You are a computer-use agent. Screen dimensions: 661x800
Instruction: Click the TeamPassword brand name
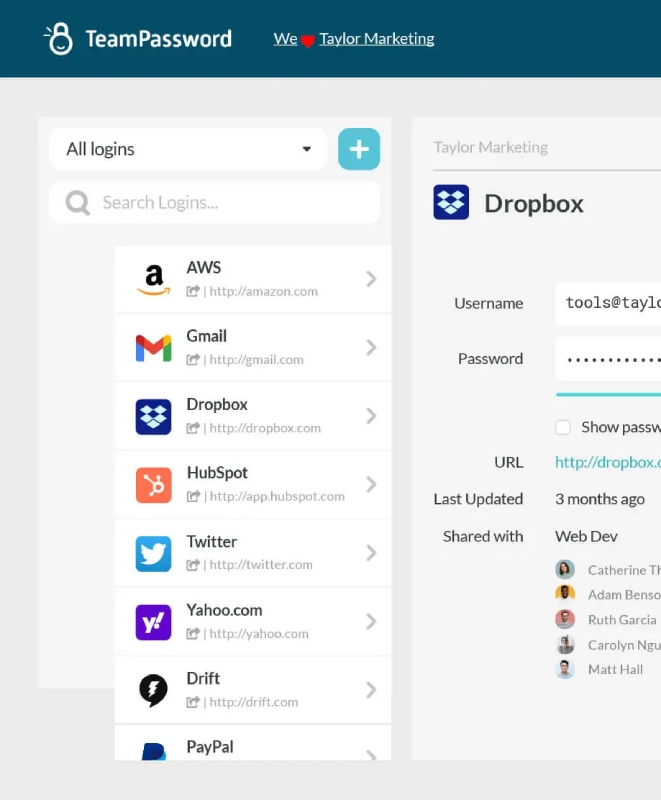coord(159,39)
